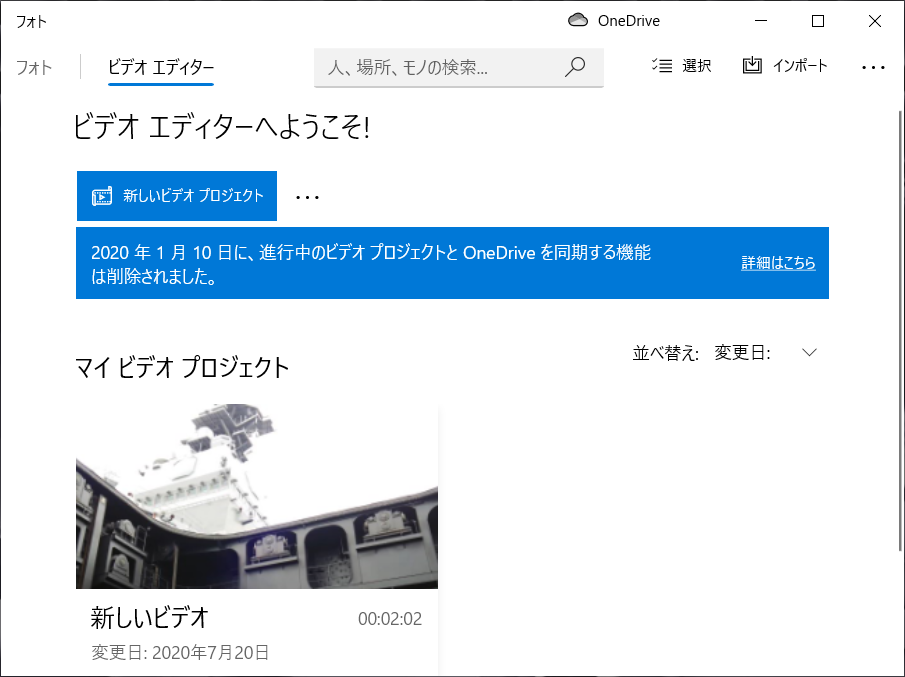The height and width of the screenshot is (677, 905).
Task: Click the マイ ビデオ プロジェクト heading
Action: pyautogui.click(x=182, y=368)
